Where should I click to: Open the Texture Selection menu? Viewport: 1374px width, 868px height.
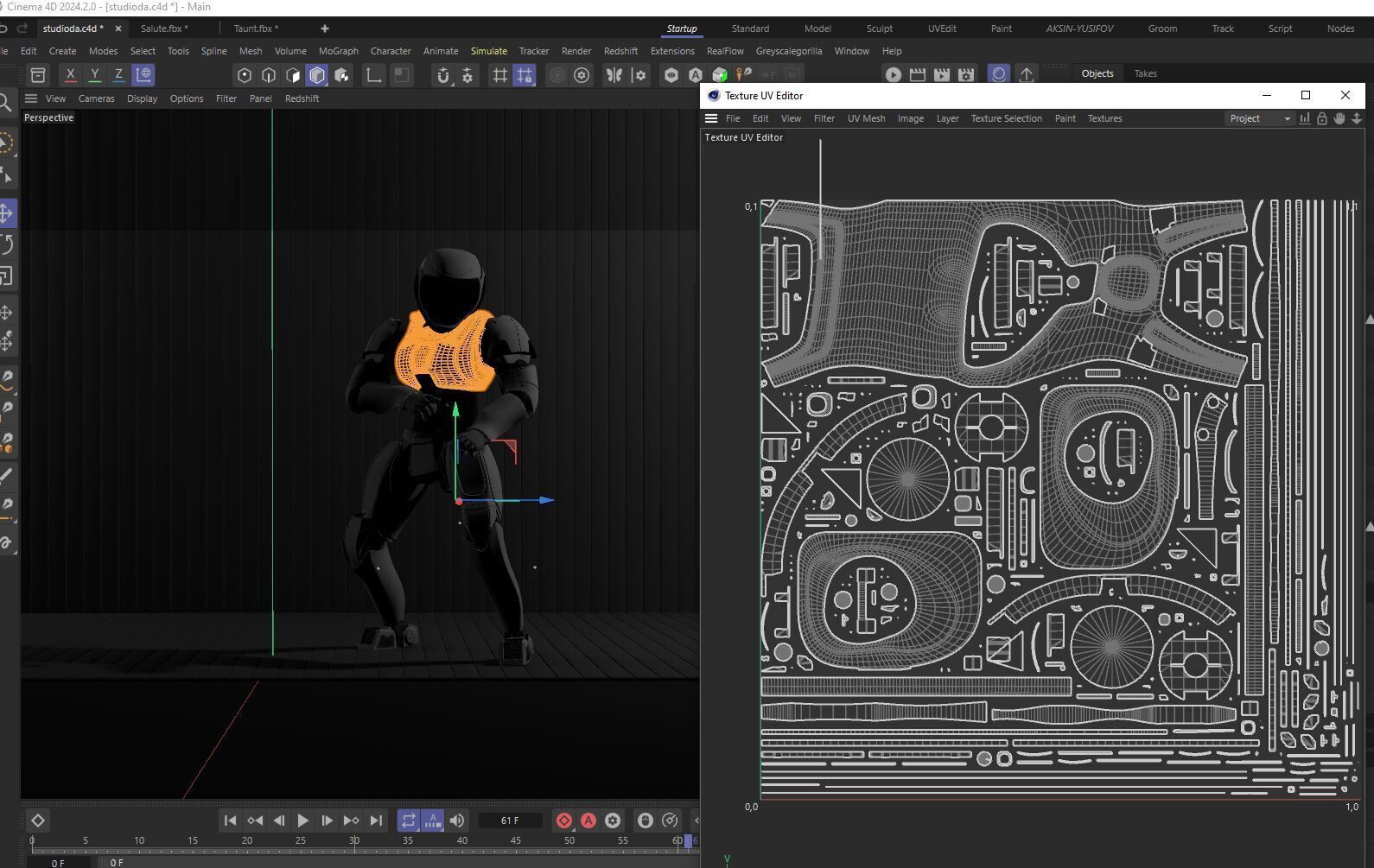point(1006,118)
